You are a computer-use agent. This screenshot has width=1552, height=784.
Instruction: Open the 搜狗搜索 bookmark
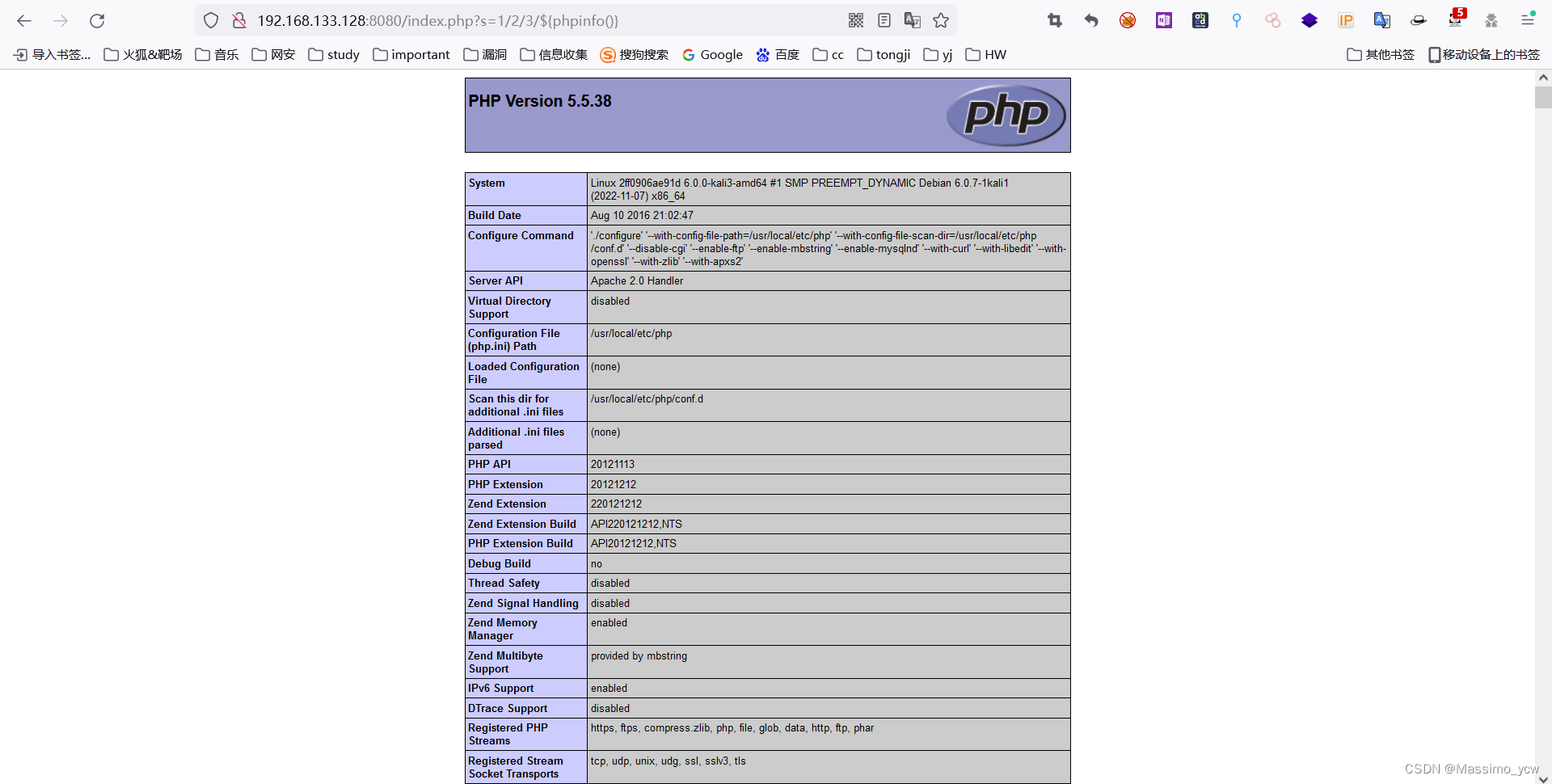pyautogui.click(x=635, y=55)
